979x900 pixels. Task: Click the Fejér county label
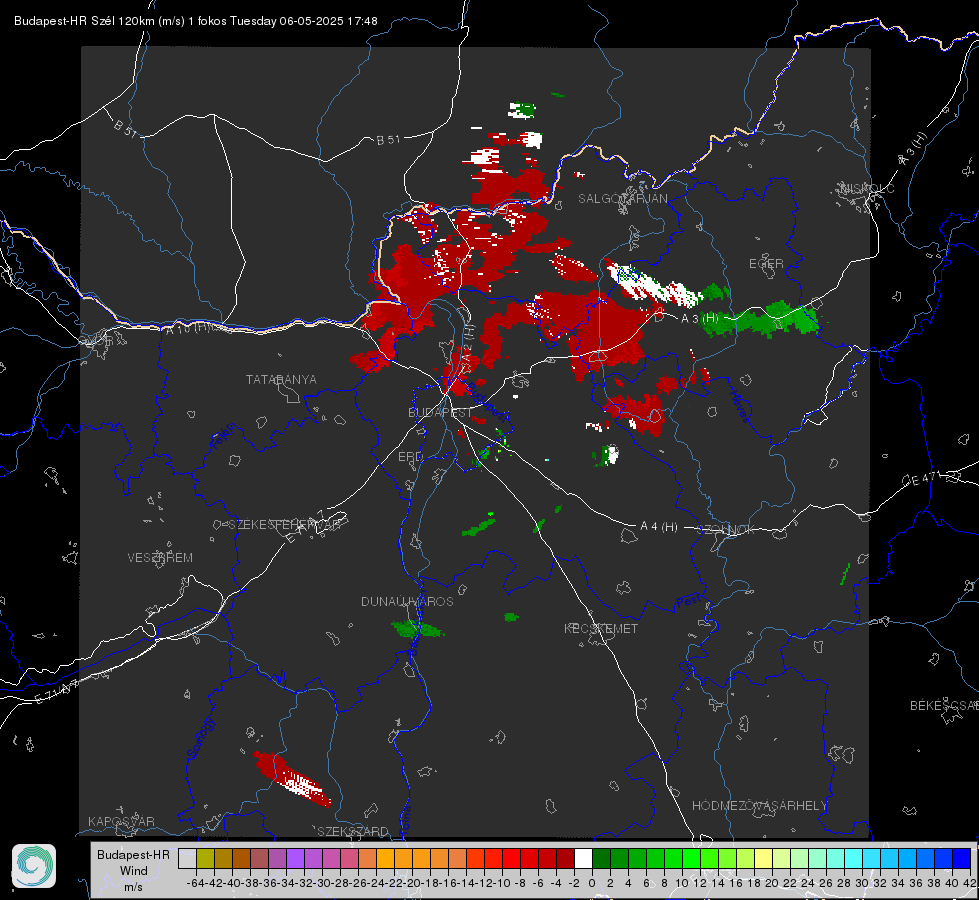click(224, 437)
